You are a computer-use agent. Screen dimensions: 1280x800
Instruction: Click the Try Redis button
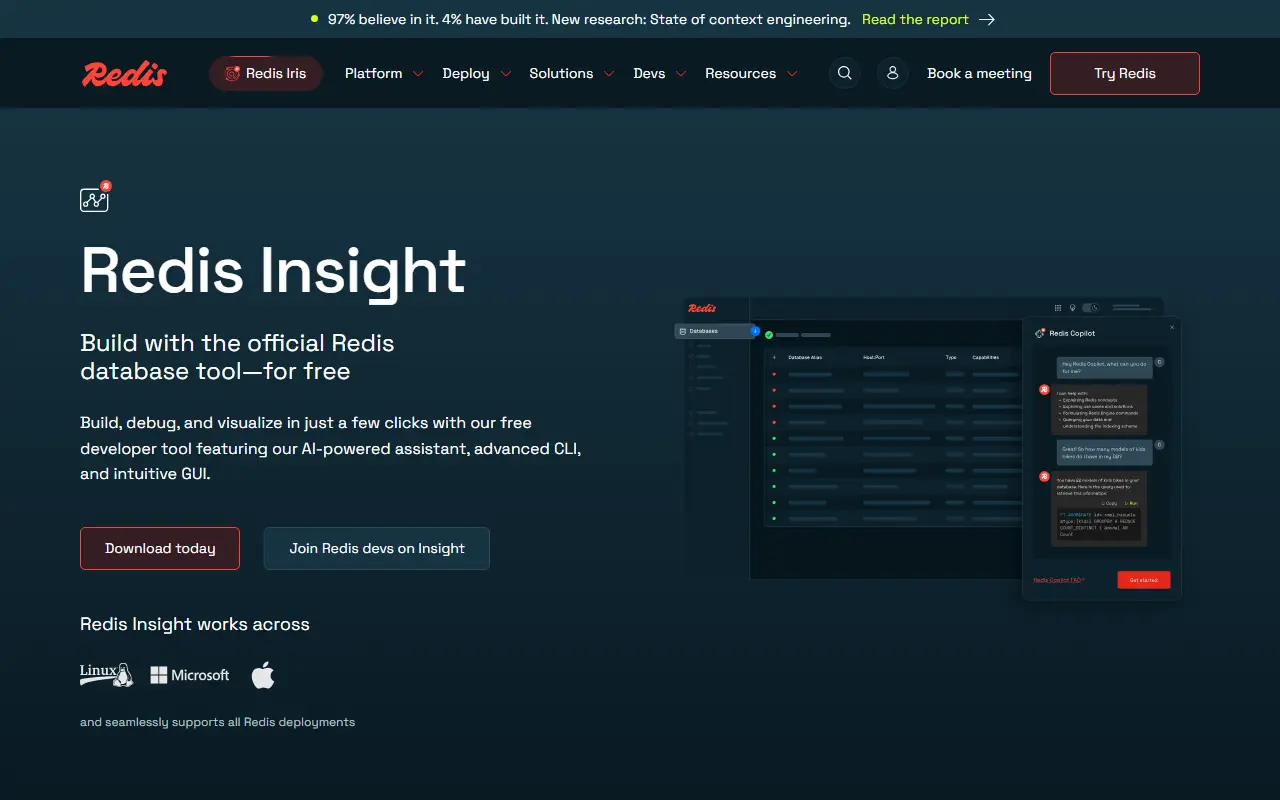click(1125, 74)
